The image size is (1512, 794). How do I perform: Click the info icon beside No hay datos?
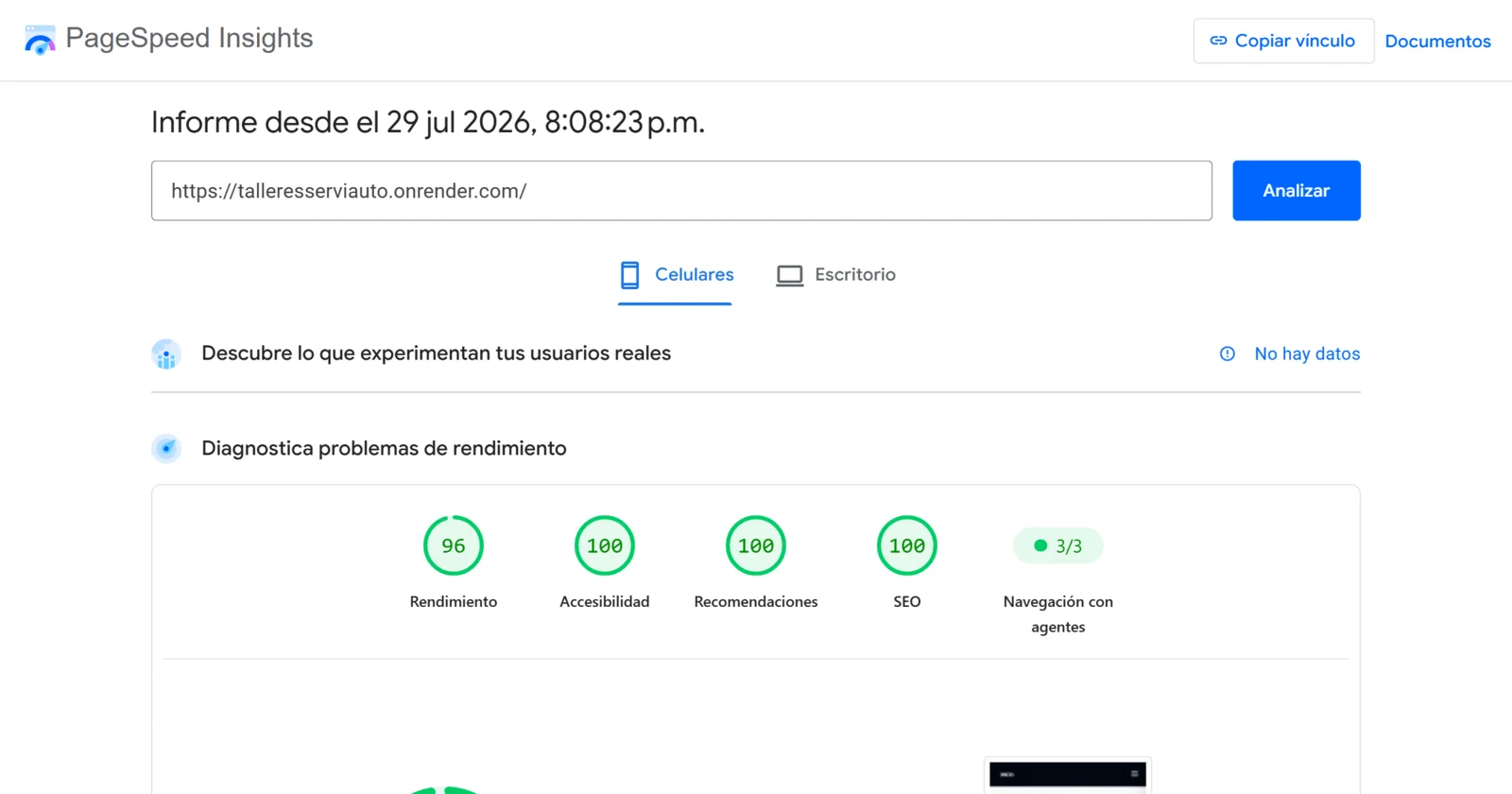click(1227, 354)
